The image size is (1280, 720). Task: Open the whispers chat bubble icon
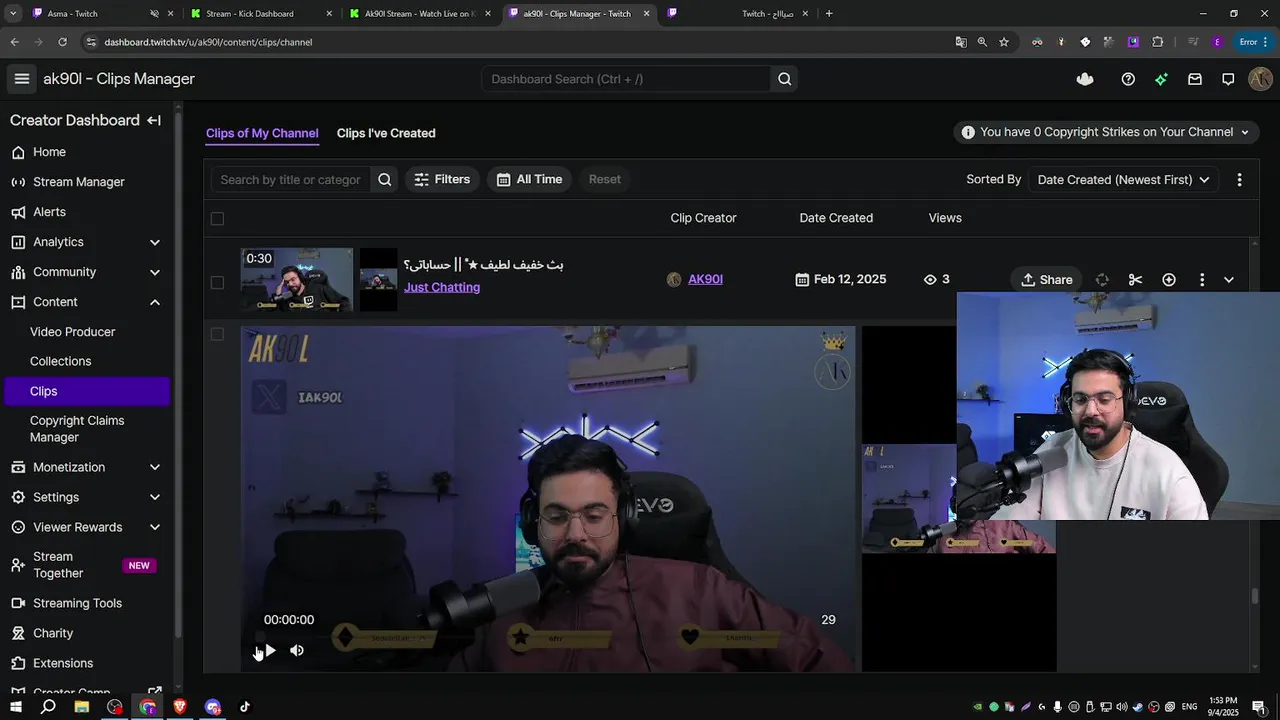[1228, 79]
